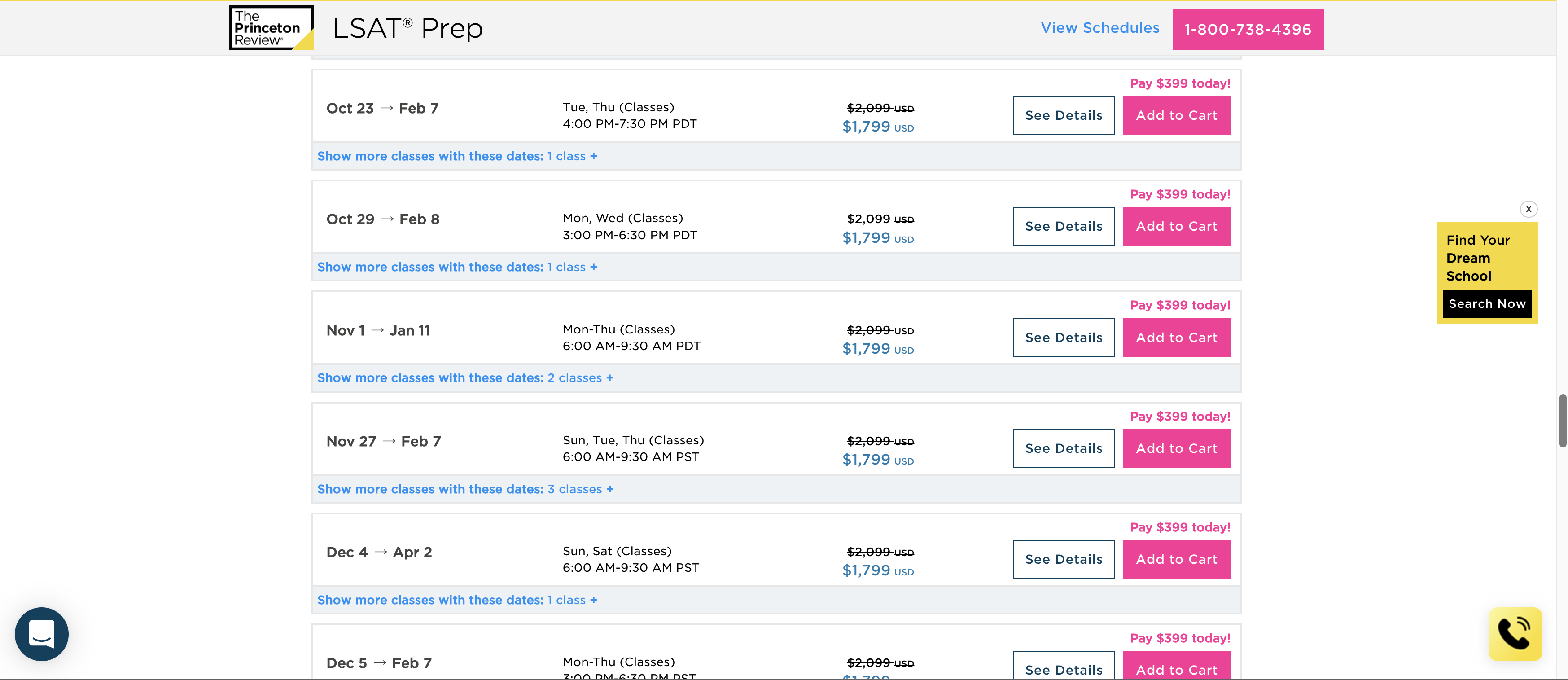Image resolution: width=1568 pixels, height=680 pixels.
Task: Add Nov 1 to Jan 11 class to cart
Action: (x=1176, y=337)
